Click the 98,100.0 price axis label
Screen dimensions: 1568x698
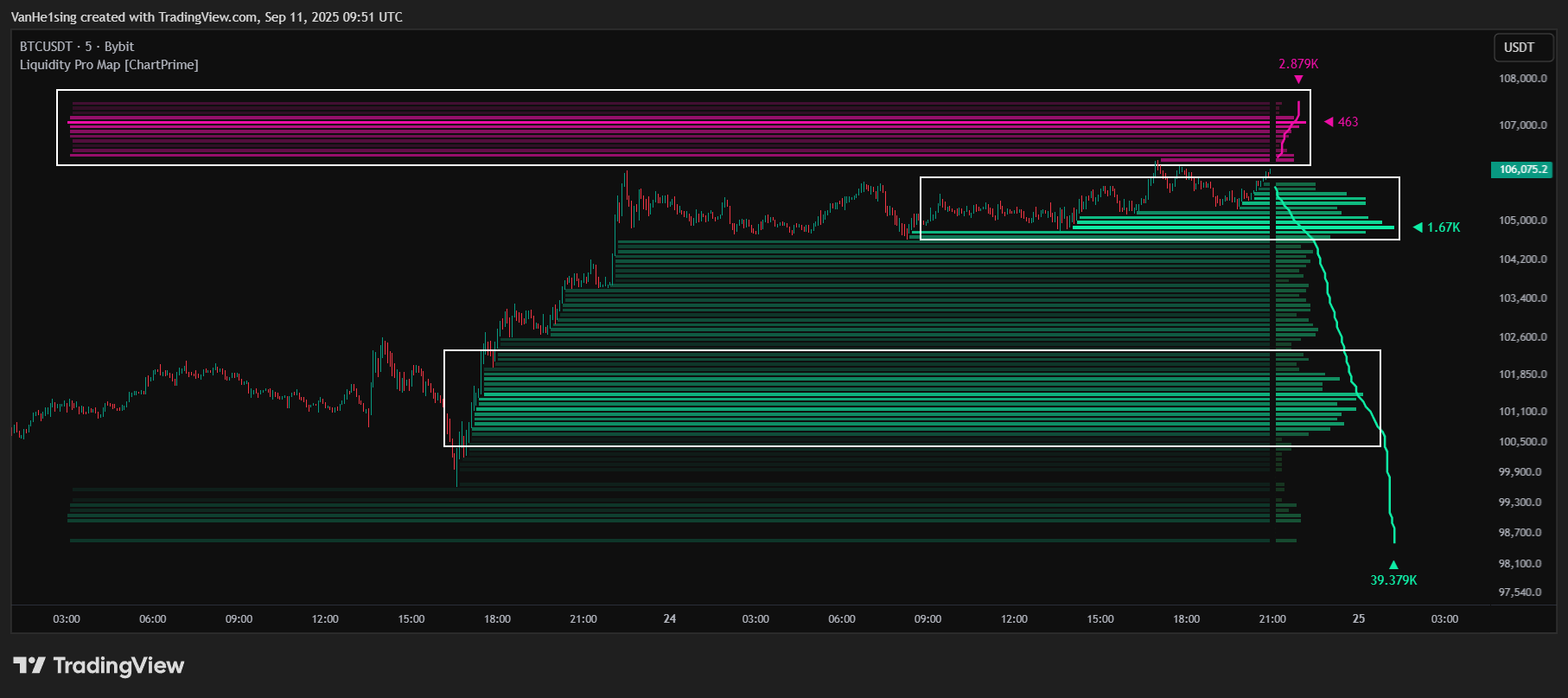[x=1520, y=564]
